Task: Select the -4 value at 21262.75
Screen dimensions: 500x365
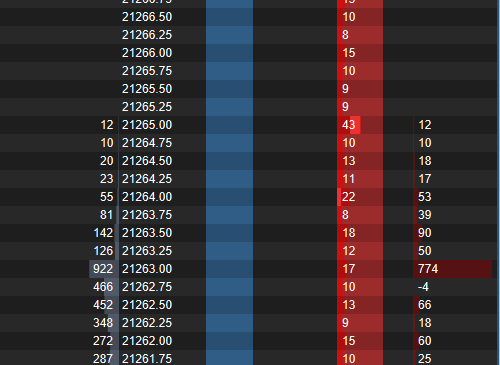Action: pos(423,287)
